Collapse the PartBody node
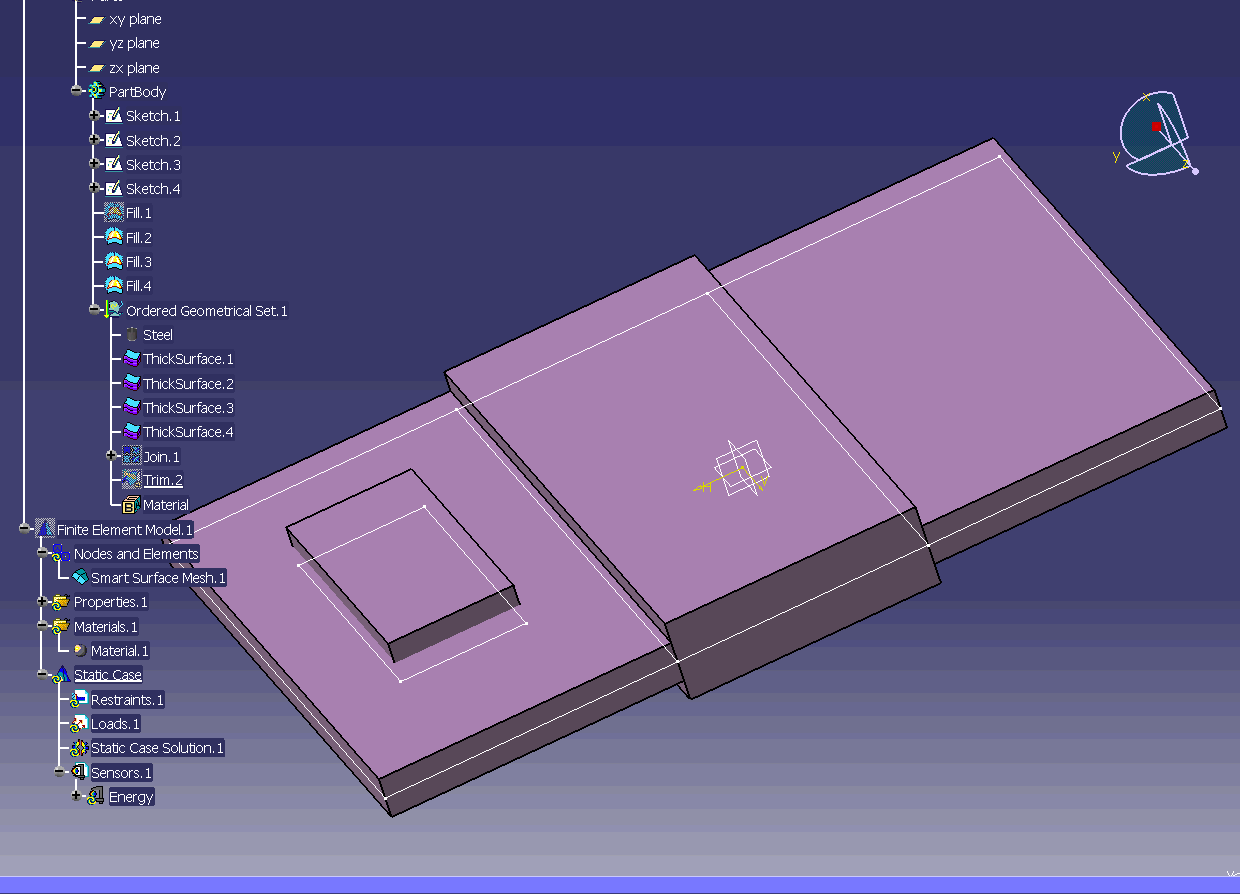Image resolution: width=1240 pixels, height=894 pixels. pyautogui.click(x=76, y=91)
